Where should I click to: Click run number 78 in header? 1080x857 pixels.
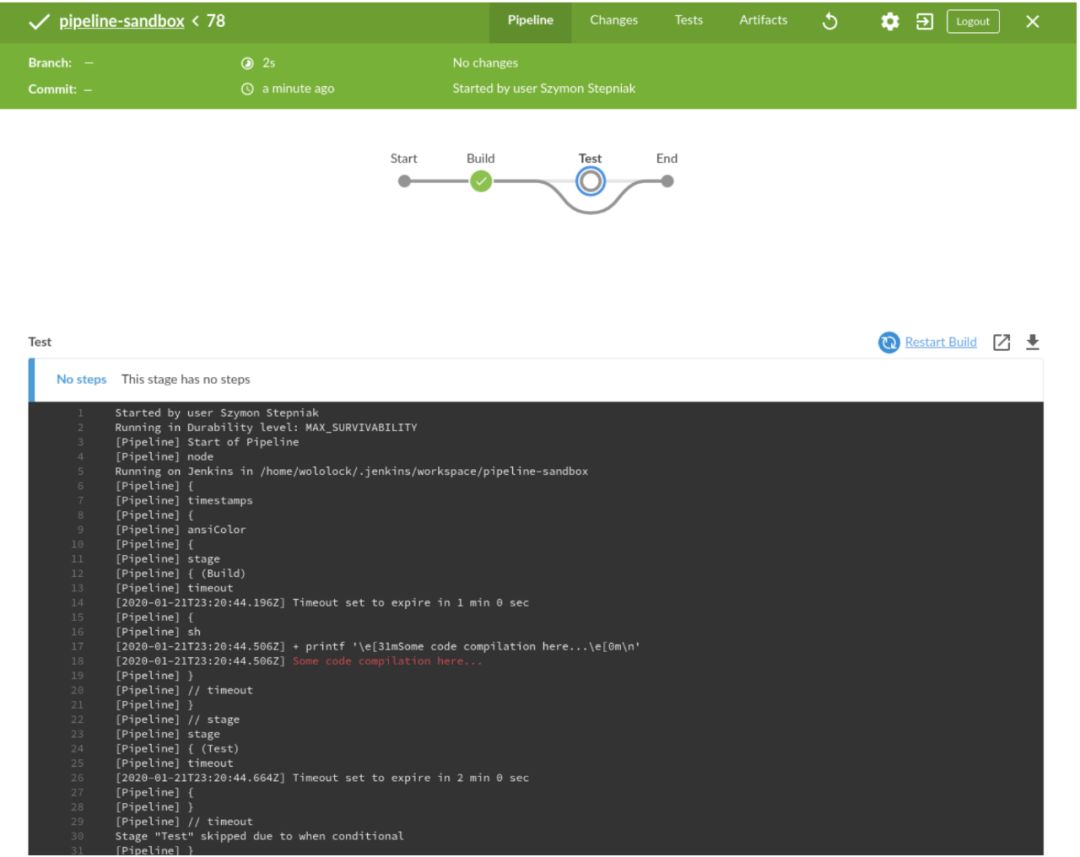point(216,21)
